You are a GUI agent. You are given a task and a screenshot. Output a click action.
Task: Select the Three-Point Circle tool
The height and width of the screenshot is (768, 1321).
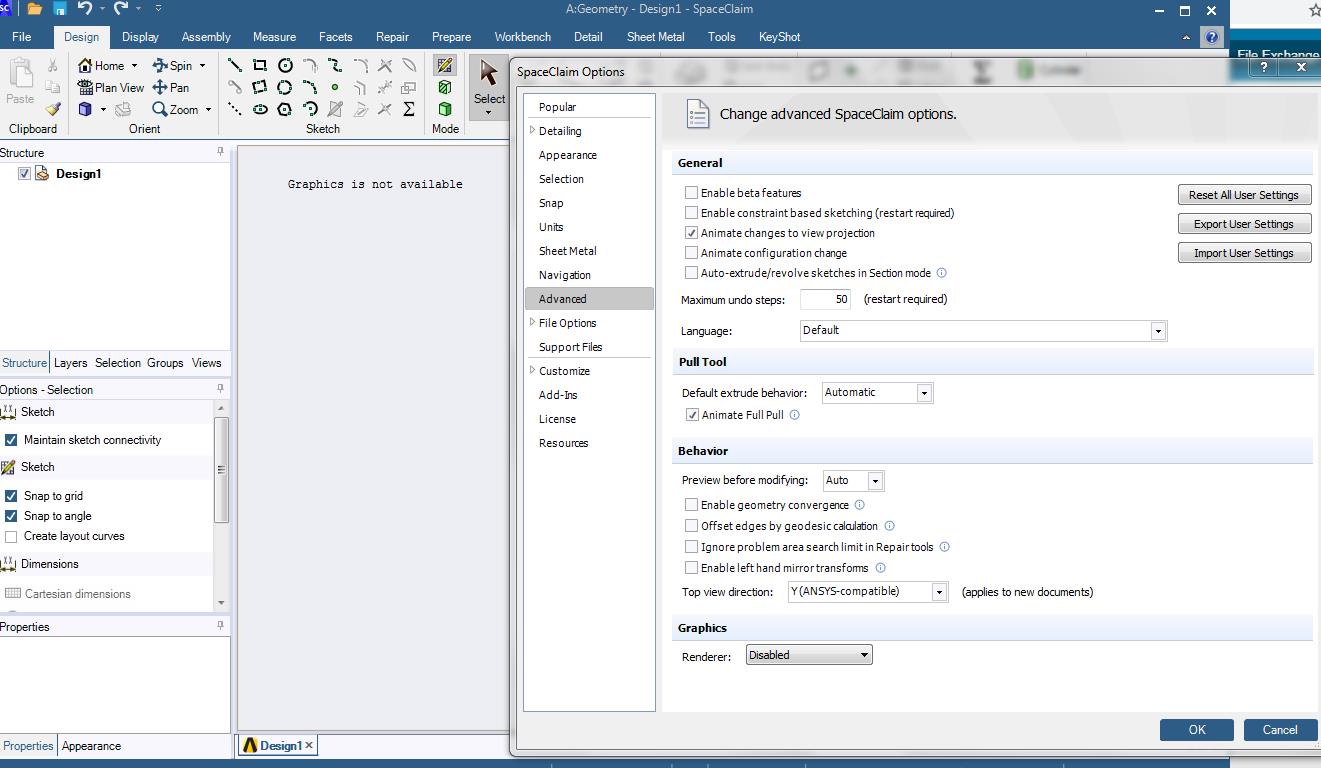pos(285,87)
